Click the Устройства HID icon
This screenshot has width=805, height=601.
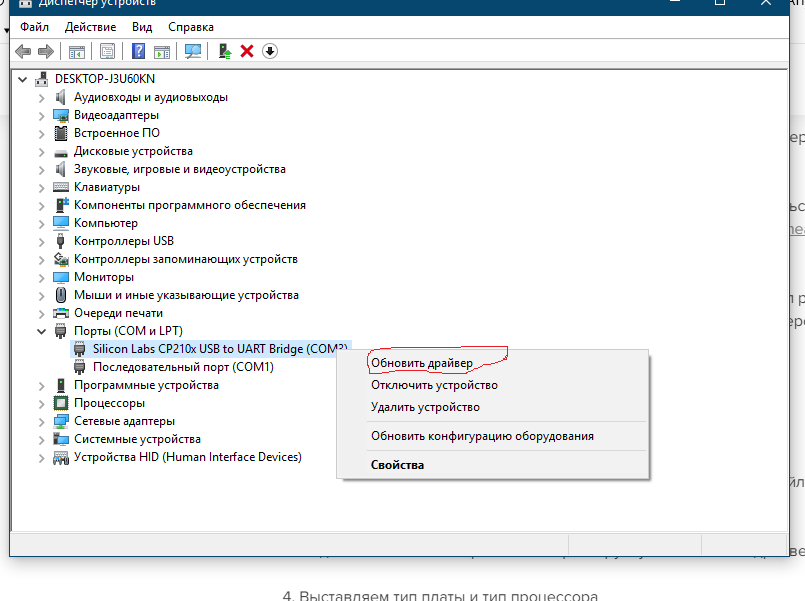coord(61,457)
